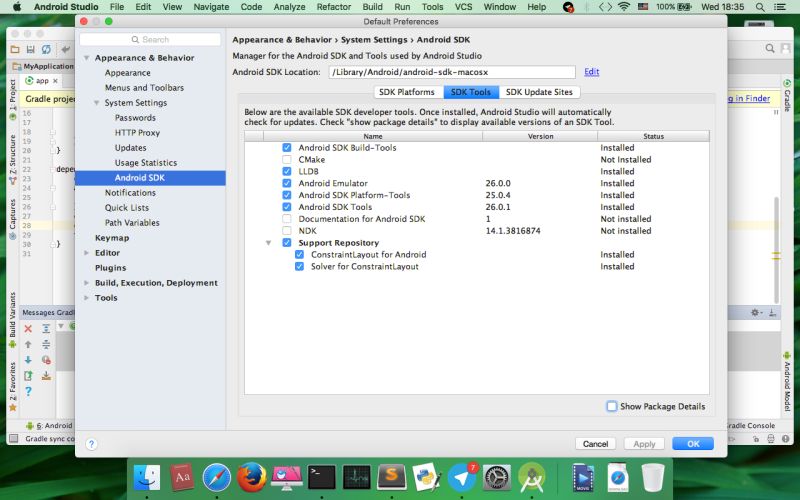Click the blue question mark in Messages panel

(28, 391)
